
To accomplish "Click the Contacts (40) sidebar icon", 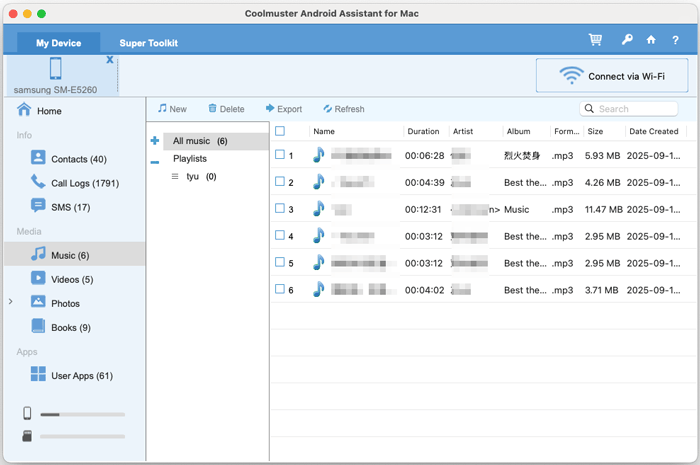I will point(38,157).
